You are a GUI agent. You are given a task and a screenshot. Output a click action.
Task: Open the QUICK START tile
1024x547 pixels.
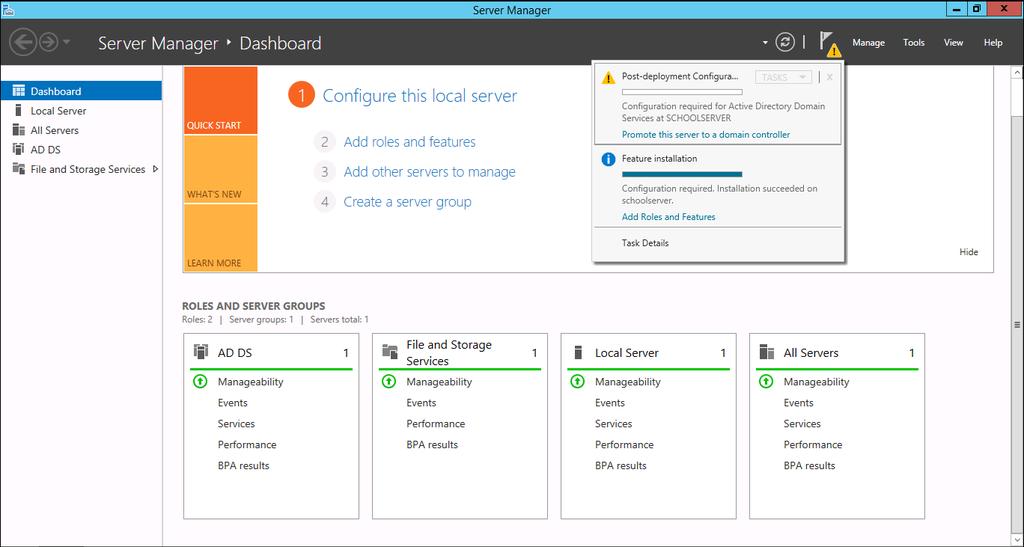click(x=221, y=101)
